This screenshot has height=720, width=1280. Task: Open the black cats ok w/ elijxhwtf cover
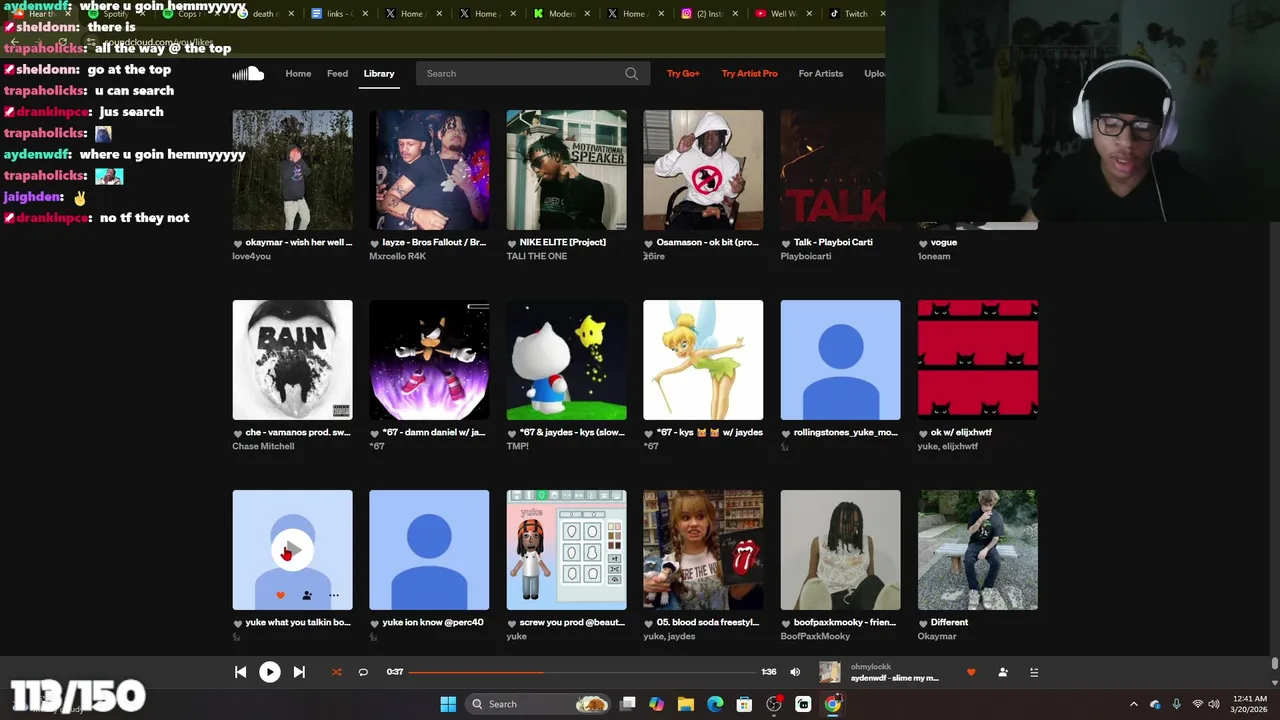(978, 360)
